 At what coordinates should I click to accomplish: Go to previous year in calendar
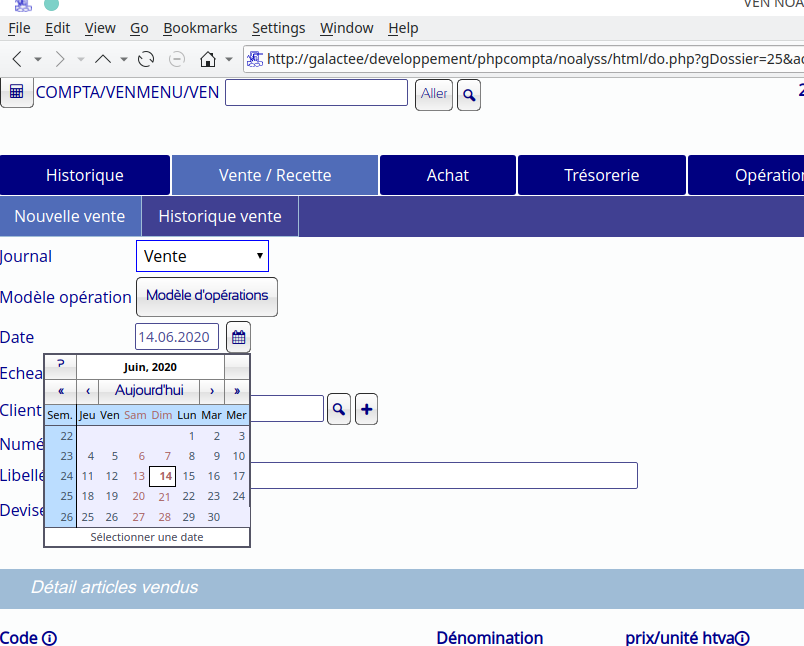click(x=61, y=390)
